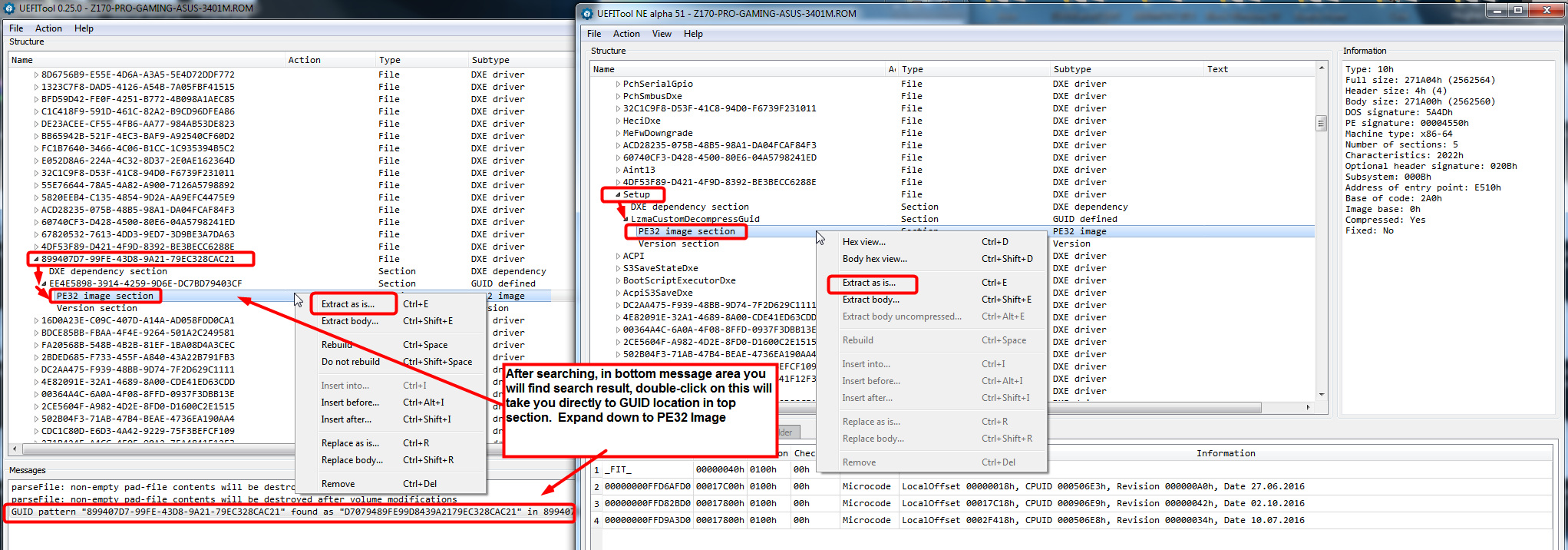This screenshot has width=1568, height=550.
Task: Click Subtype column header in UEFITool NE tree
Action: (x=1127, y=69)
